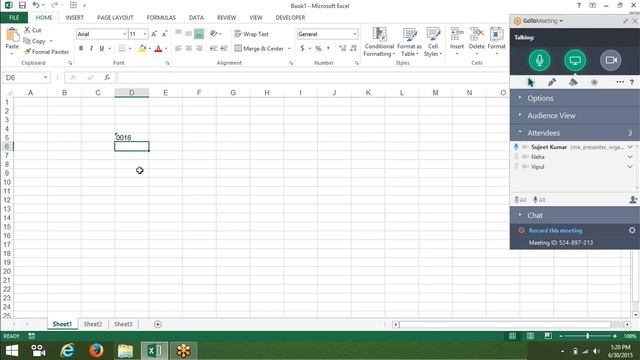Select the Sheet2 worksheet tab
This screenshot has width=640, height=360.
click(x=93, y=324)
